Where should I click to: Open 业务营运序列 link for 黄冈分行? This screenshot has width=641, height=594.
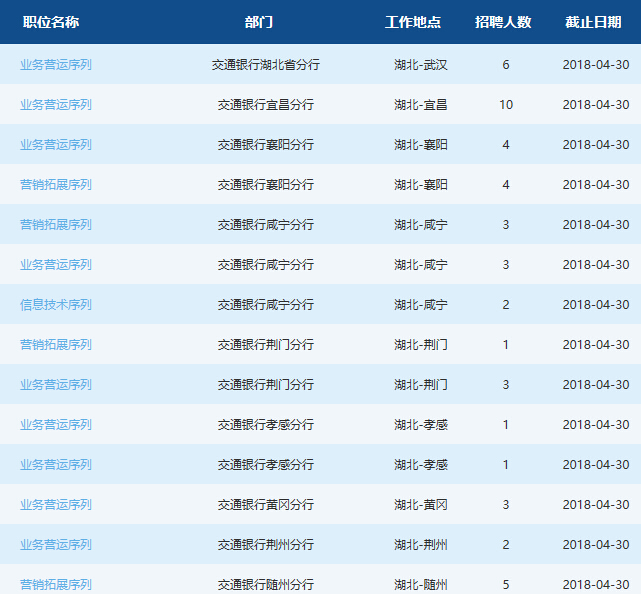tap(56, 505)
